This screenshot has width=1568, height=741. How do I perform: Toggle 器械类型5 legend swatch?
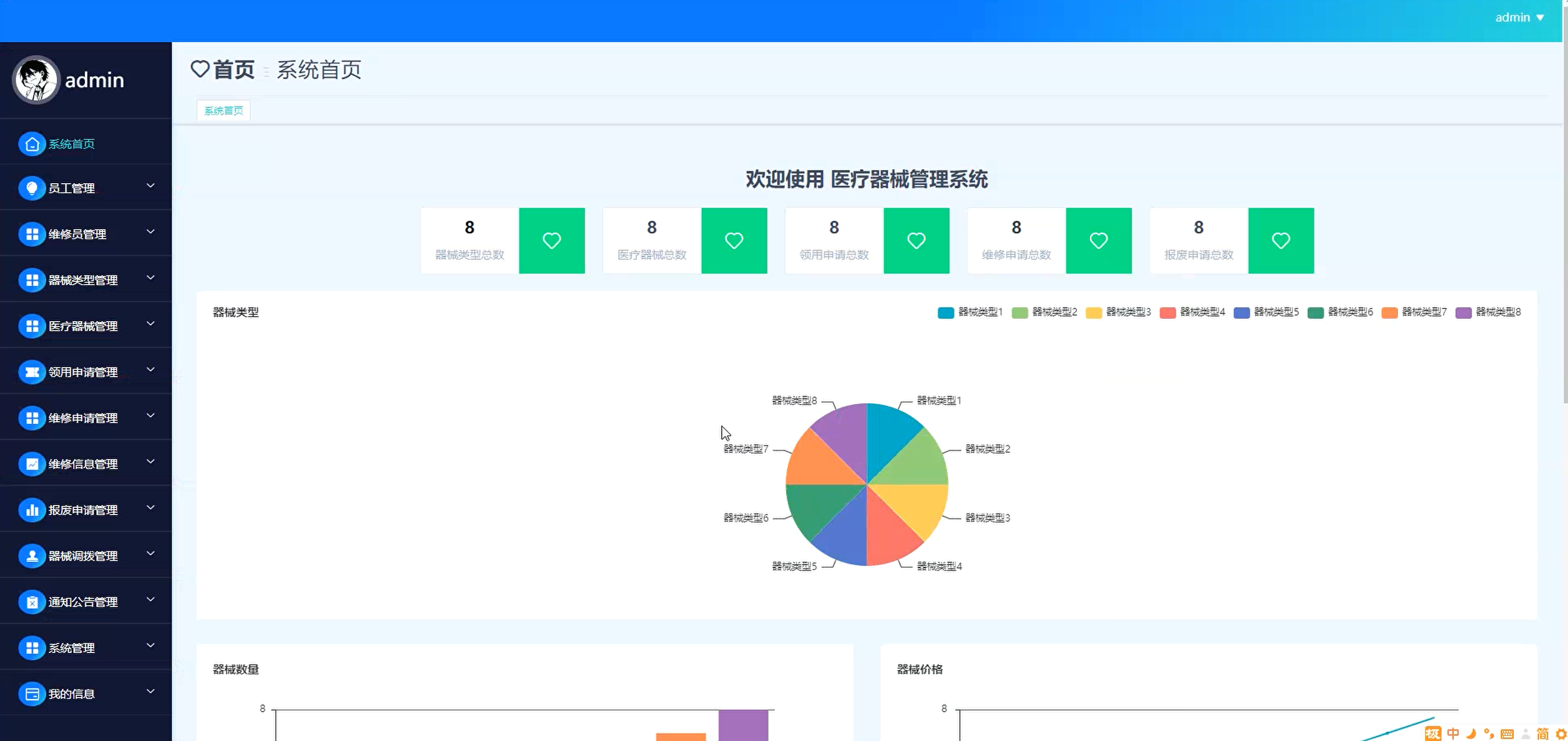(1241, 313)
